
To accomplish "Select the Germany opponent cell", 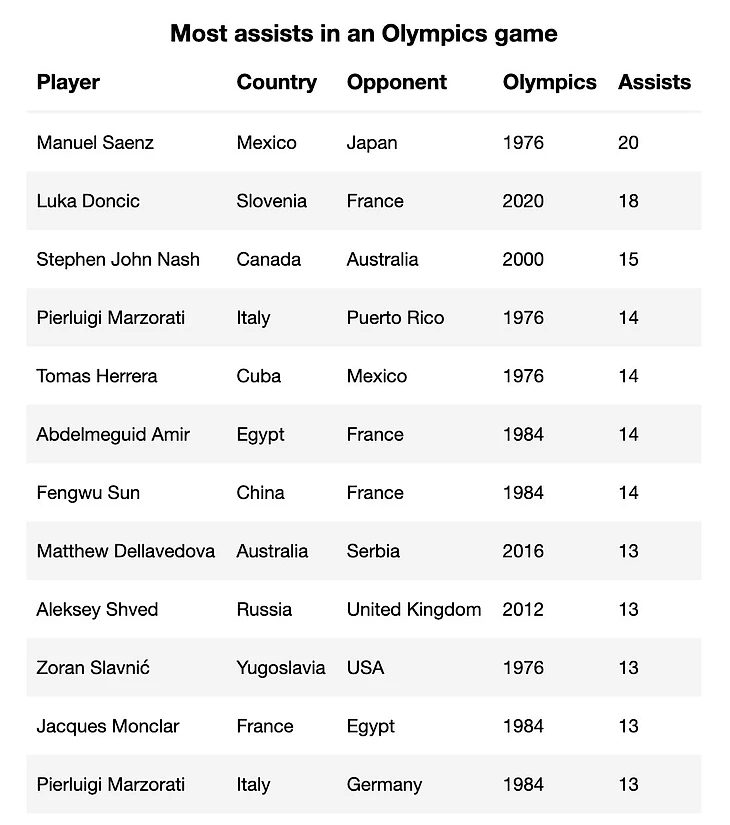I will pos(384,784).
